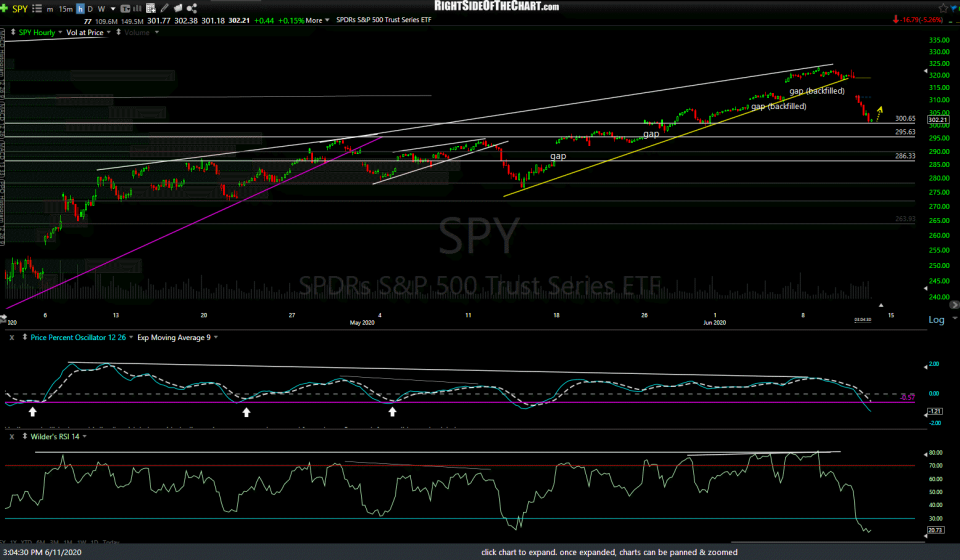Open Exp Moving Average 9 dropdown
Image resolution: width=960 pixels, height=560 pixels.
(x=216, y=337)
